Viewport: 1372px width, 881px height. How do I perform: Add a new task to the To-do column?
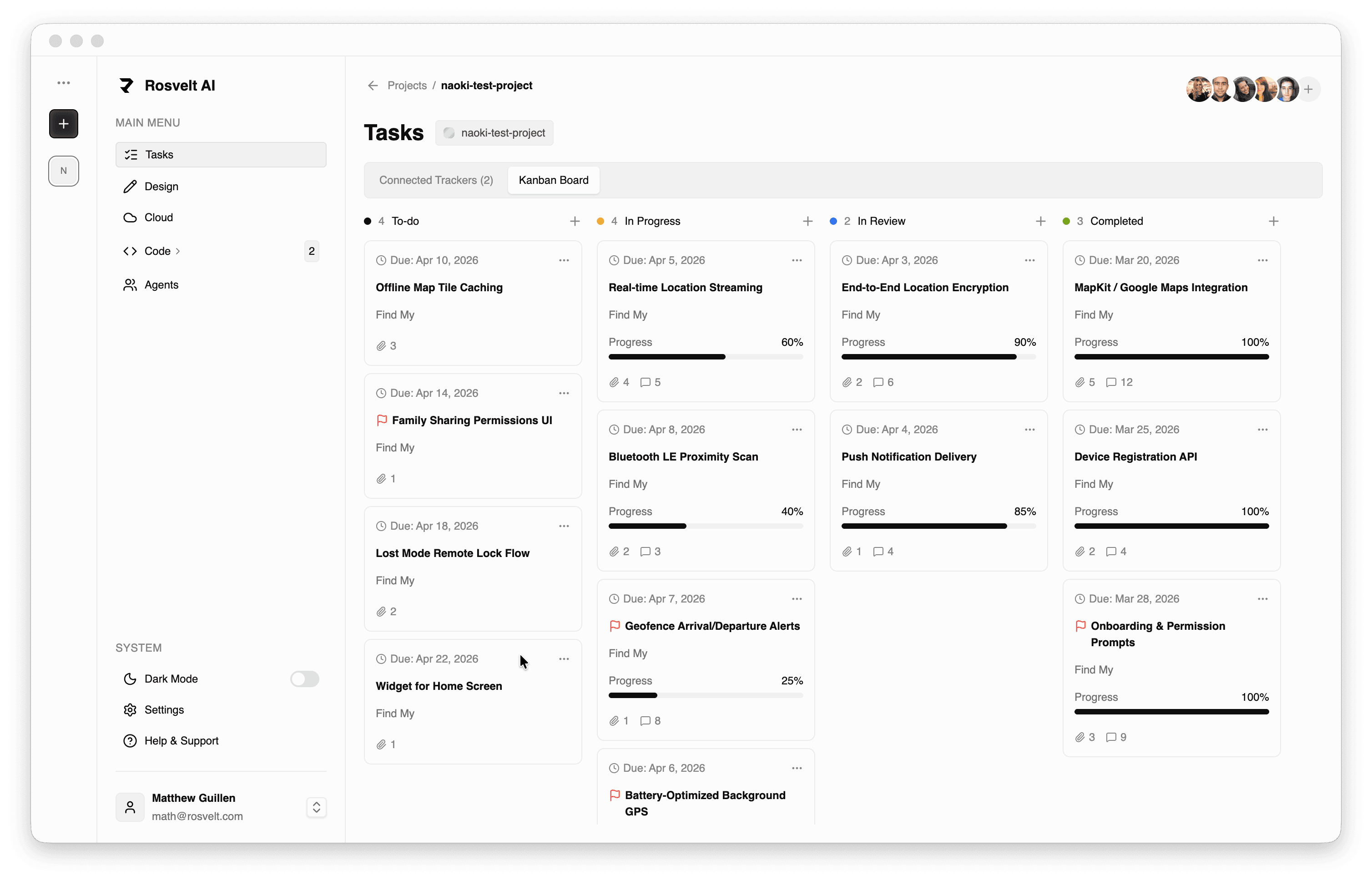click(x=574, y=221)
